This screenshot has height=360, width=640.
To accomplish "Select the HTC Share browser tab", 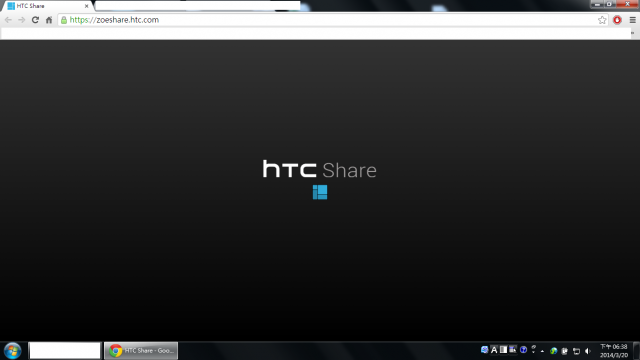I will (47, 6).
